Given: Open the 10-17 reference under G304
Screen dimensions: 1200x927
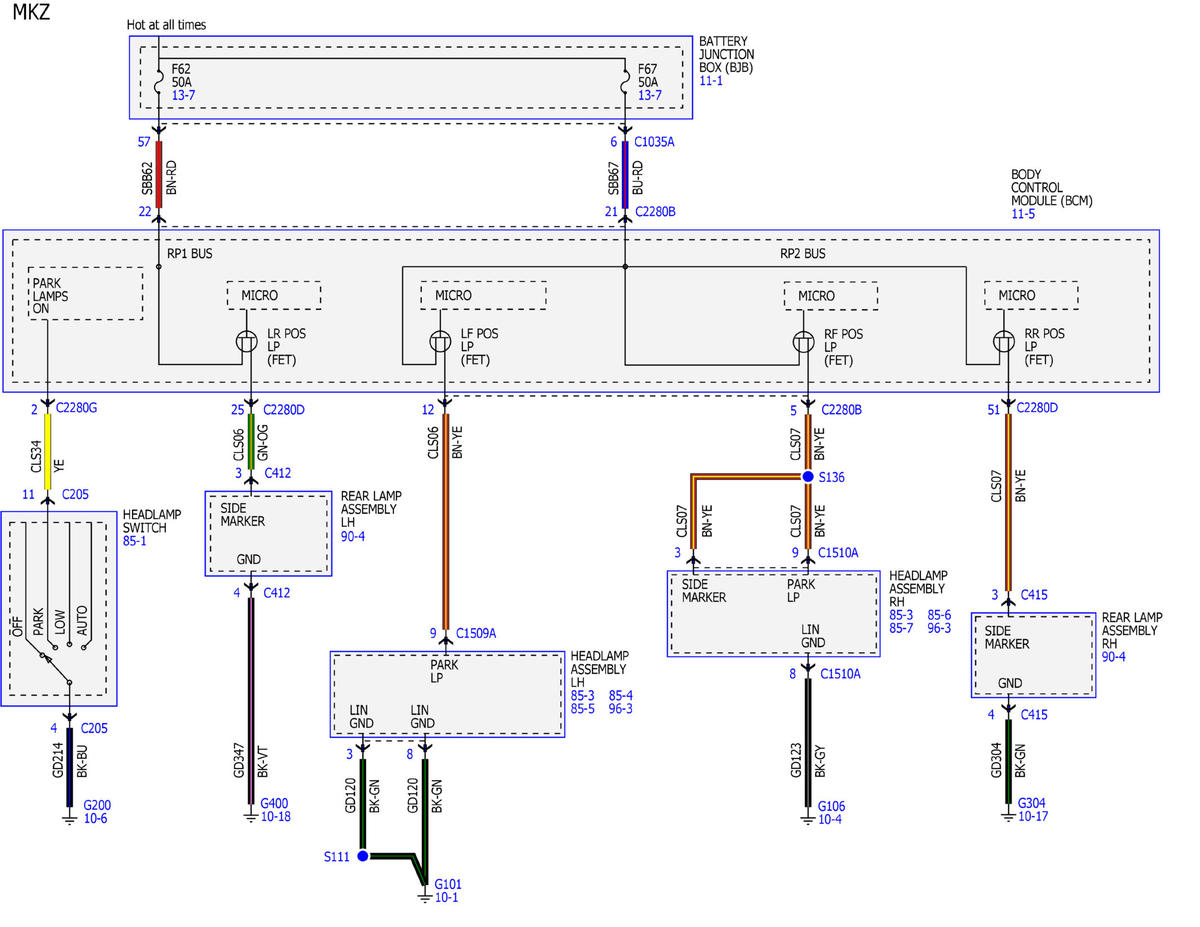Looking at the screenshot, I should click(1032, 816).
